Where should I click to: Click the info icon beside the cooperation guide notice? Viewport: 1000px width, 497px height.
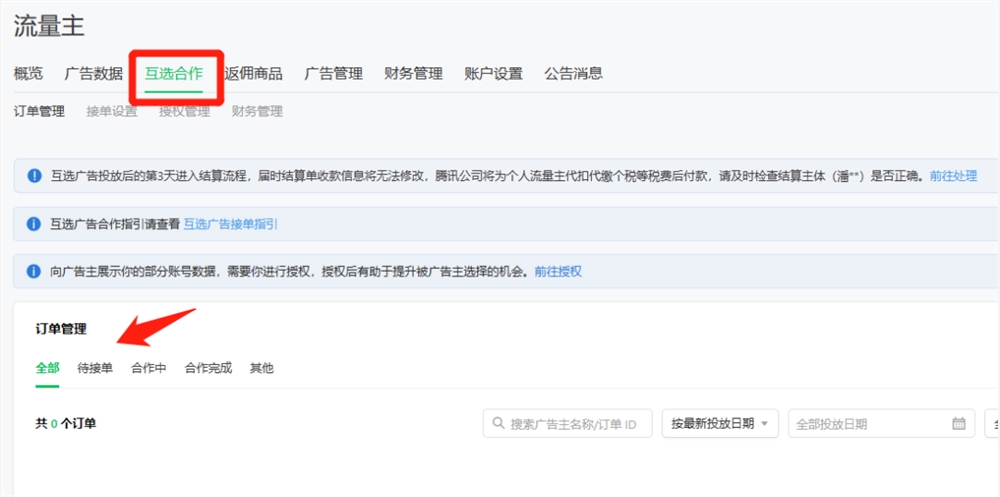click(34, 224)
